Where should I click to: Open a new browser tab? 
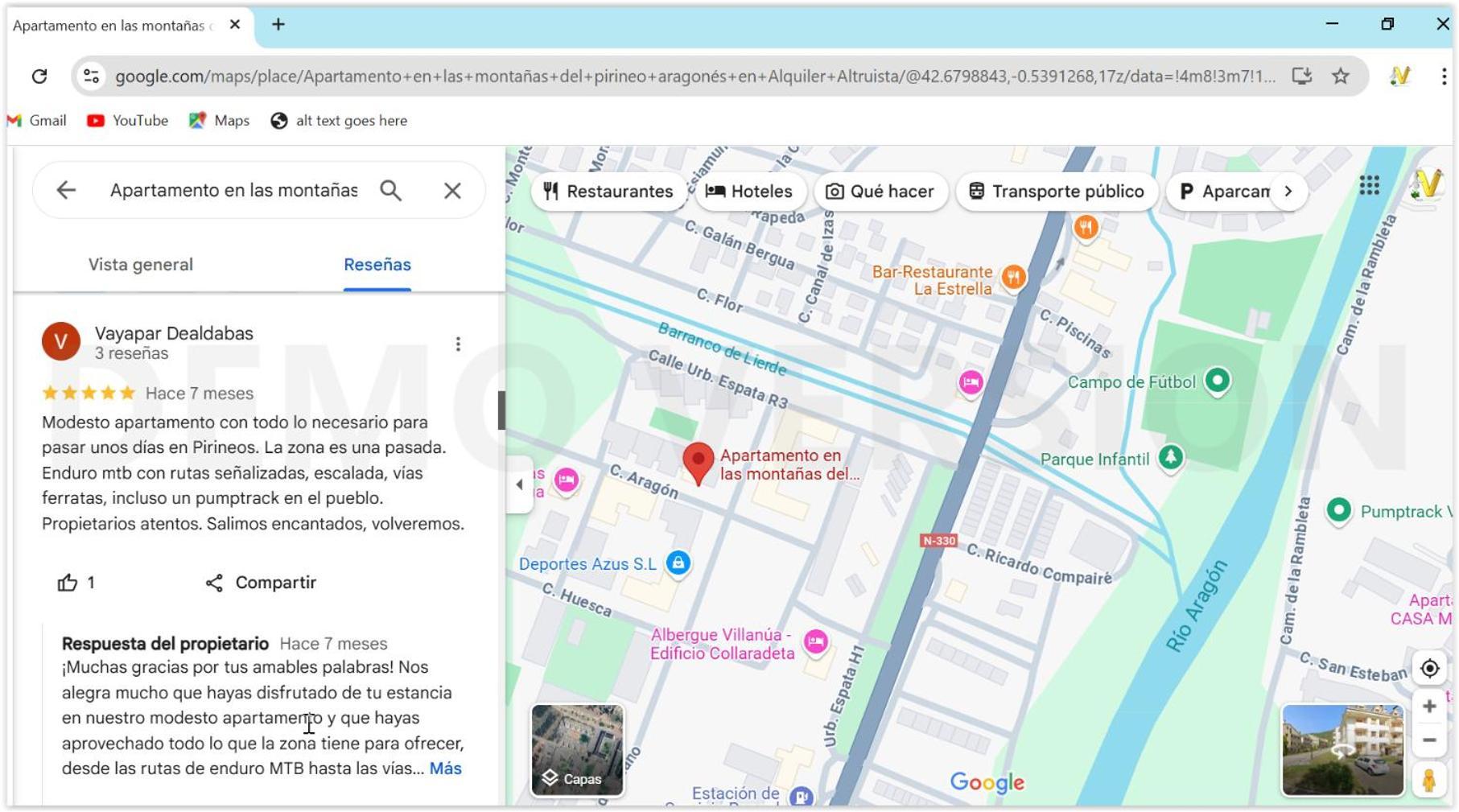point(278,25)
